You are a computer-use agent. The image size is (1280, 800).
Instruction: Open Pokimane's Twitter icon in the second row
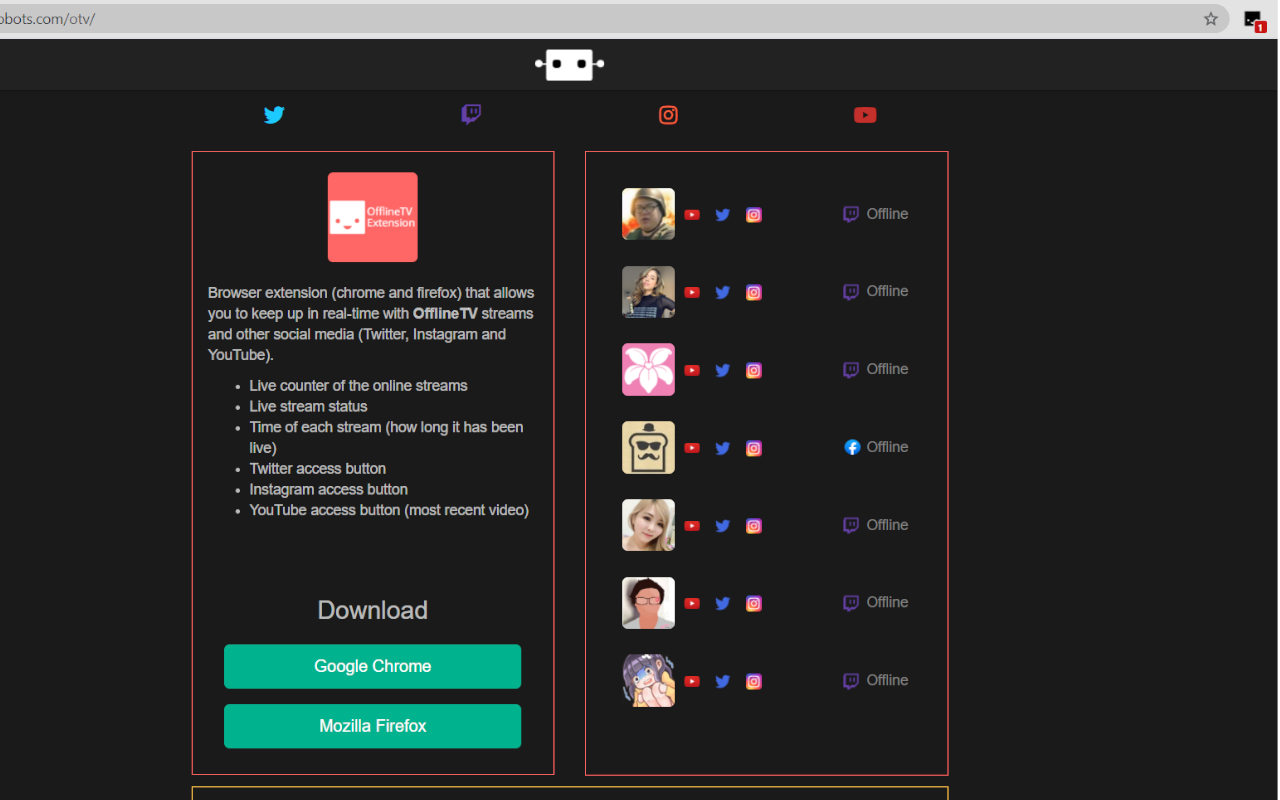point(722,292)
